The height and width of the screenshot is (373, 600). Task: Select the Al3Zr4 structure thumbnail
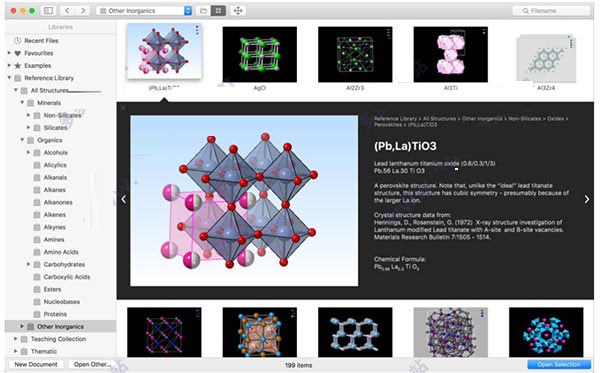[546, 57]
